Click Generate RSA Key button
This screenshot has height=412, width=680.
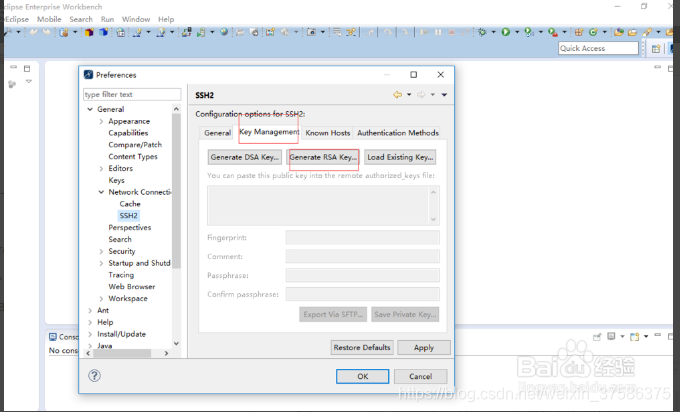[x=323, y=157]
